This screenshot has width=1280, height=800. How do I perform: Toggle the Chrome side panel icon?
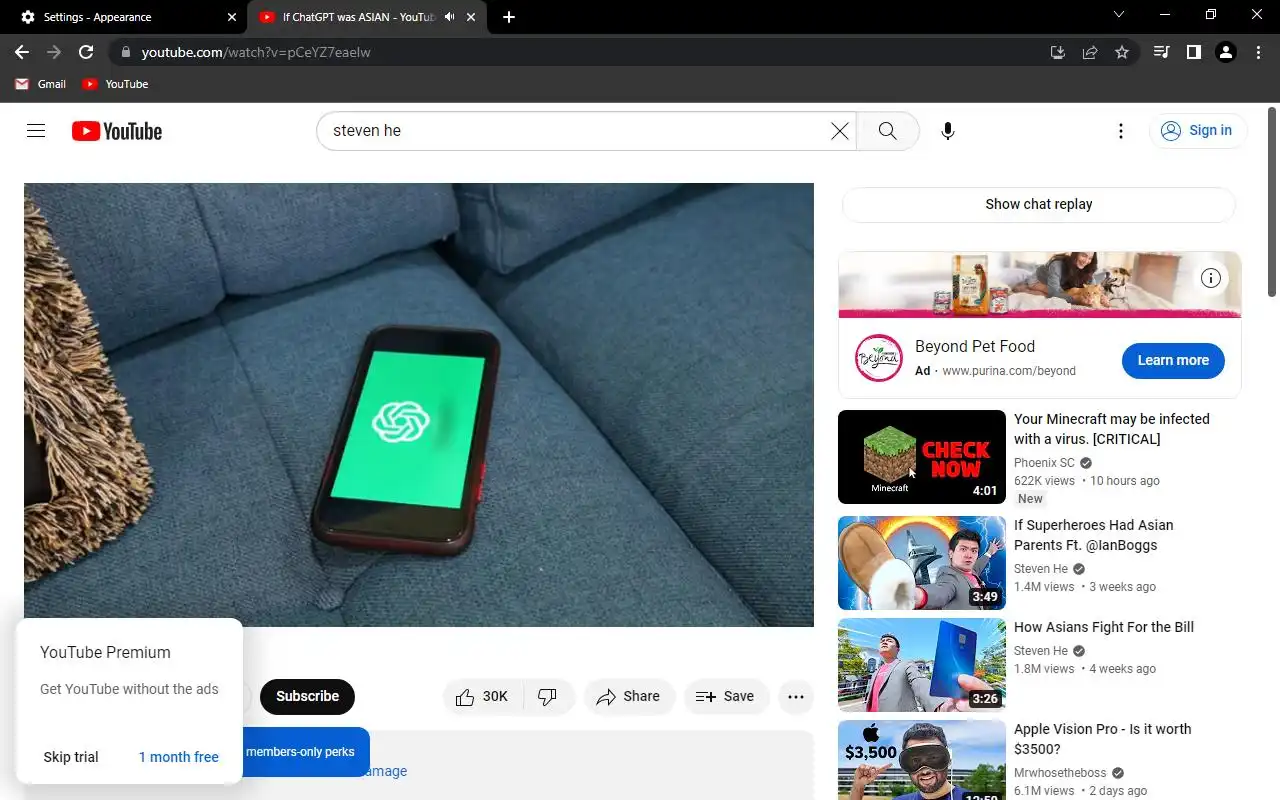click(1193, 52)
